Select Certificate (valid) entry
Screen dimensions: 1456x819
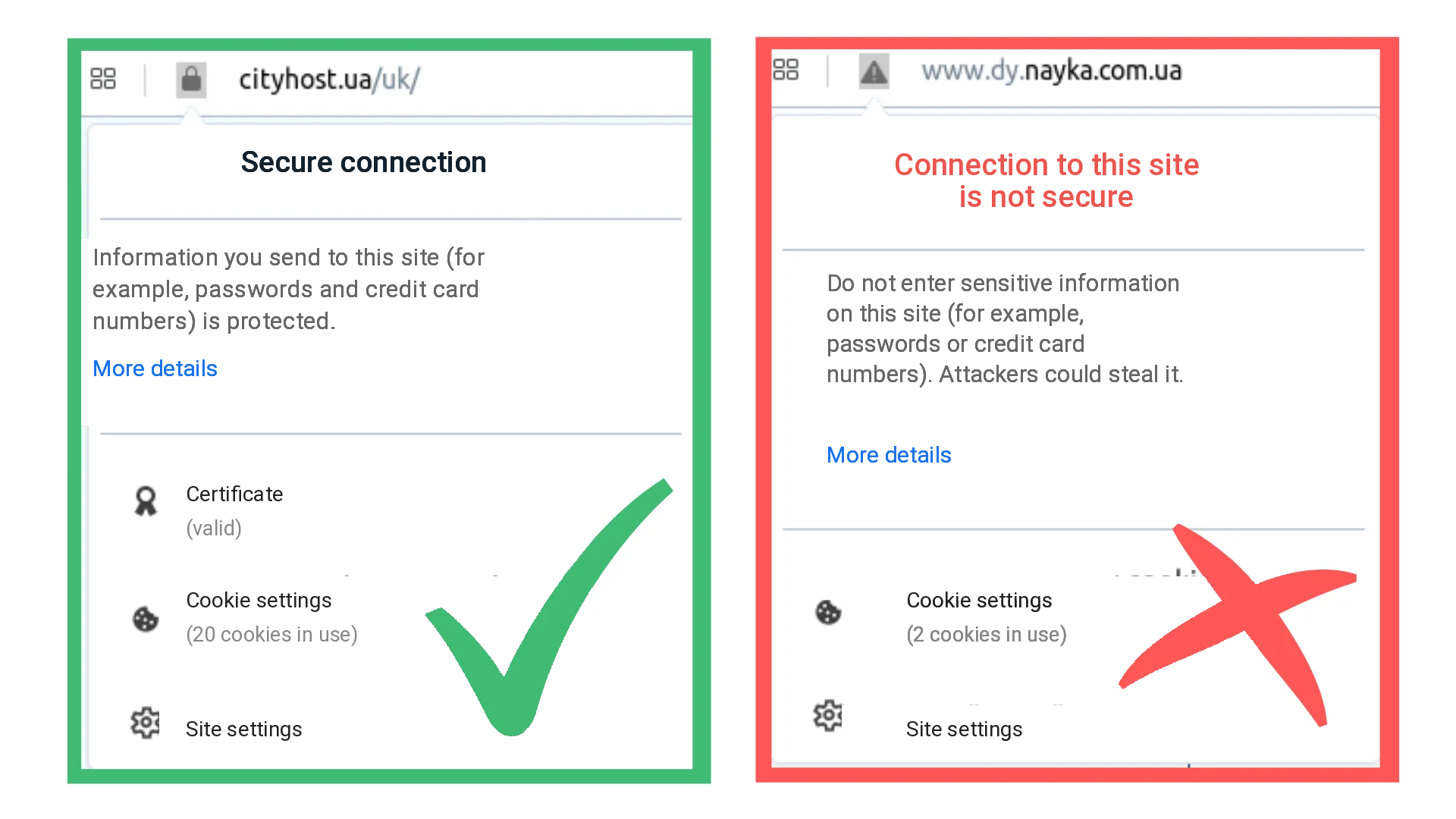click(234, 510)
